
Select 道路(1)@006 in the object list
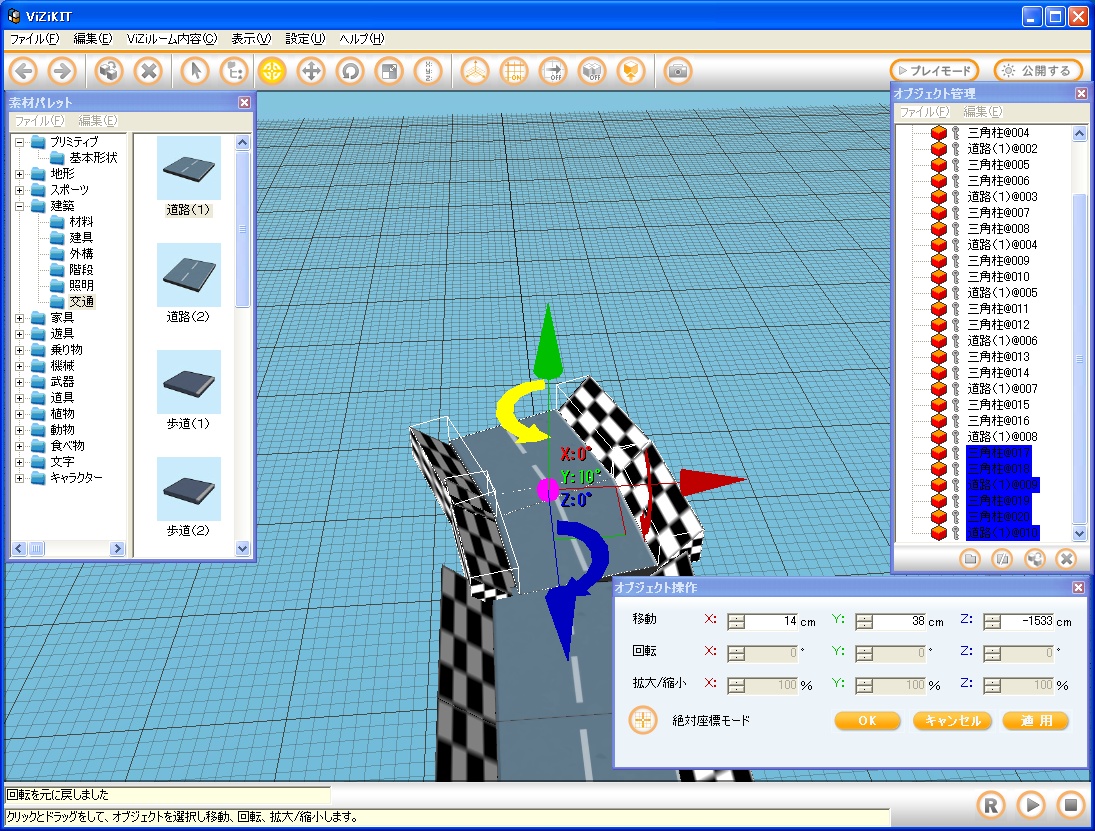1002,341
